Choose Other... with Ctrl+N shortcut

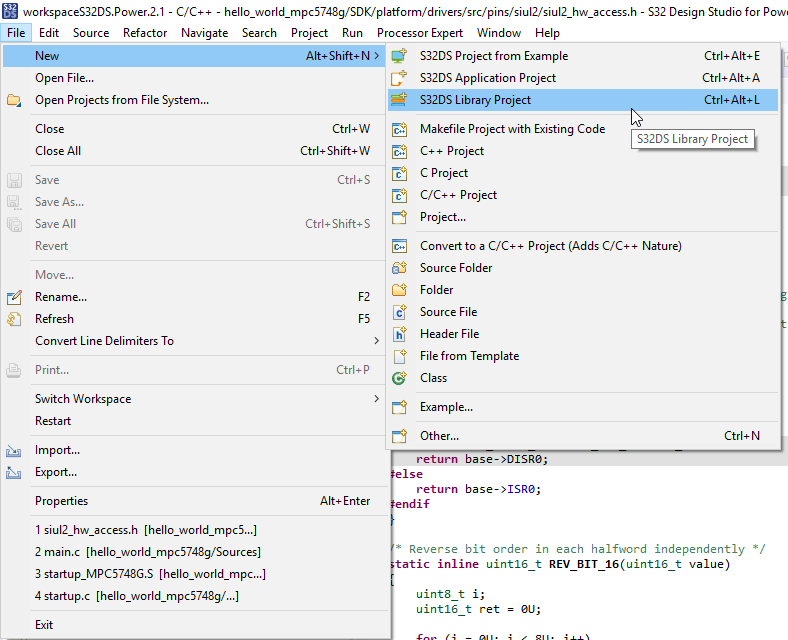tap(583, 436)
